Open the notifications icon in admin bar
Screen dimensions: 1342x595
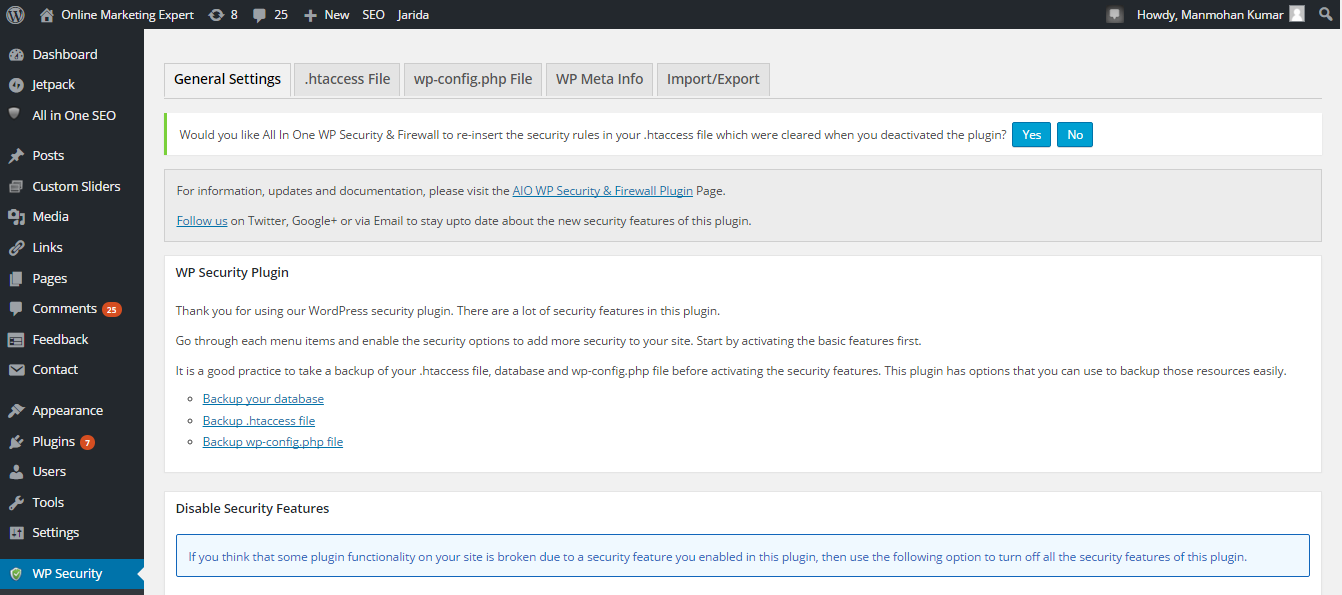1114,15
